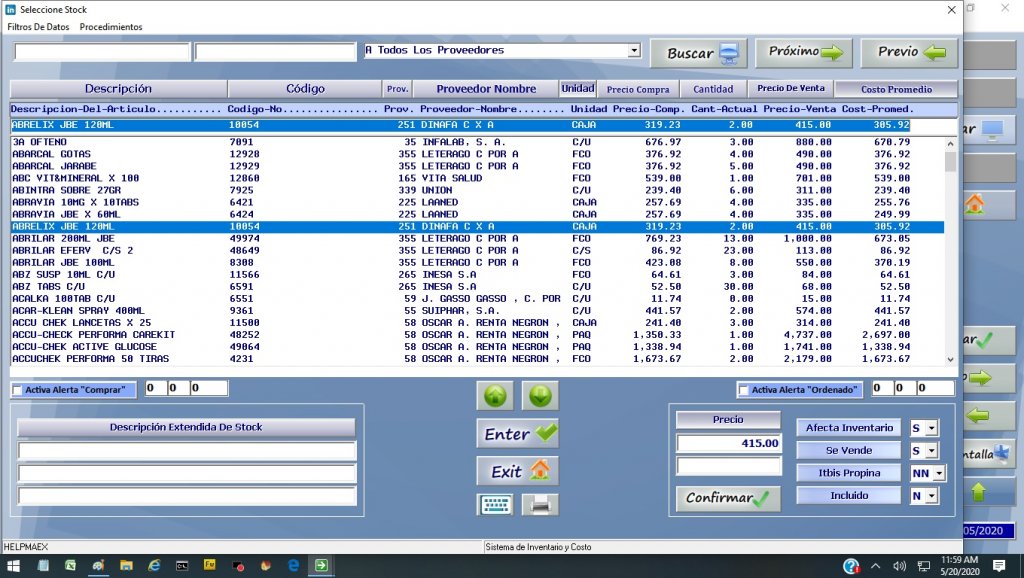1024x578 pixels.
Task: Click the Exit button
Action: tap(518, 471)
